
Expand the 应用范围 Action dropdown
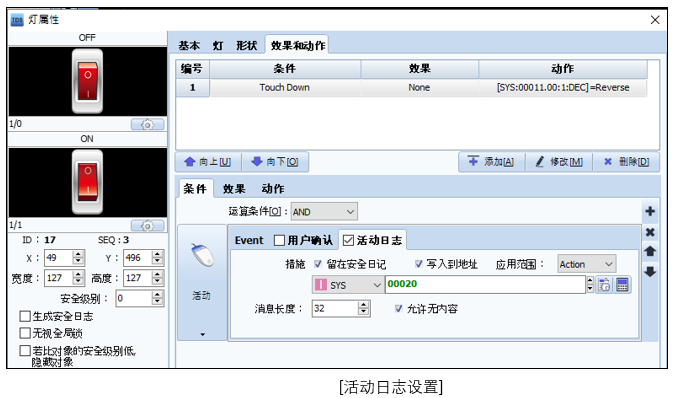(586, 264)
